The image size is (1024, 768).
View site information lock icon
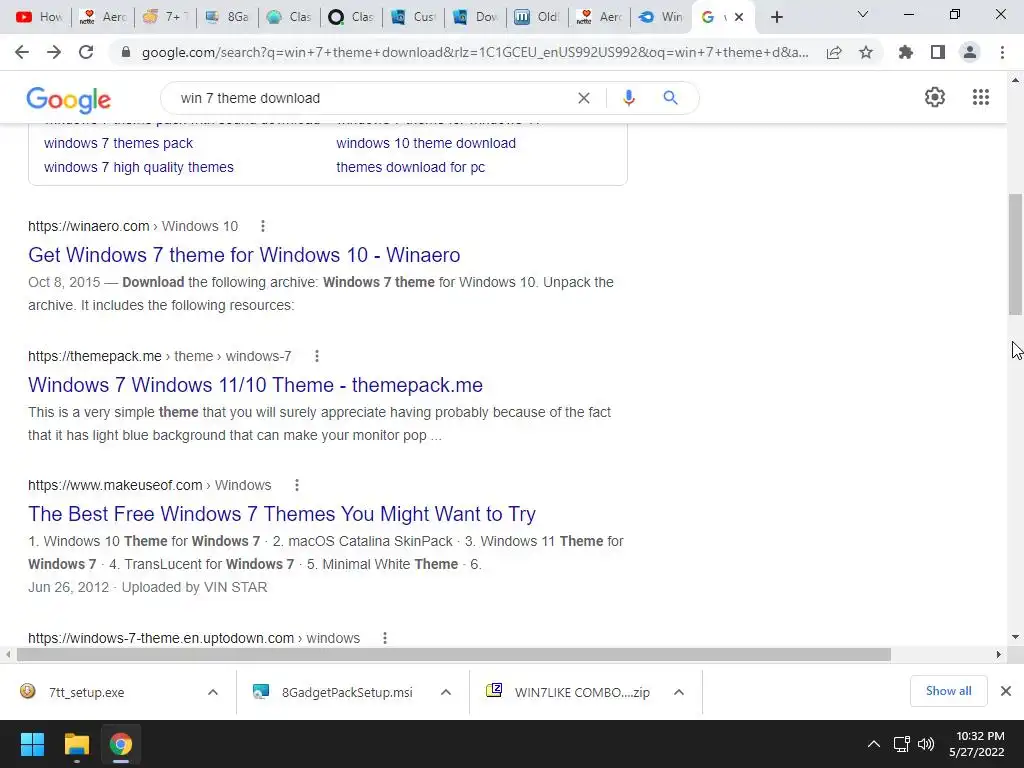click(126, 52)
